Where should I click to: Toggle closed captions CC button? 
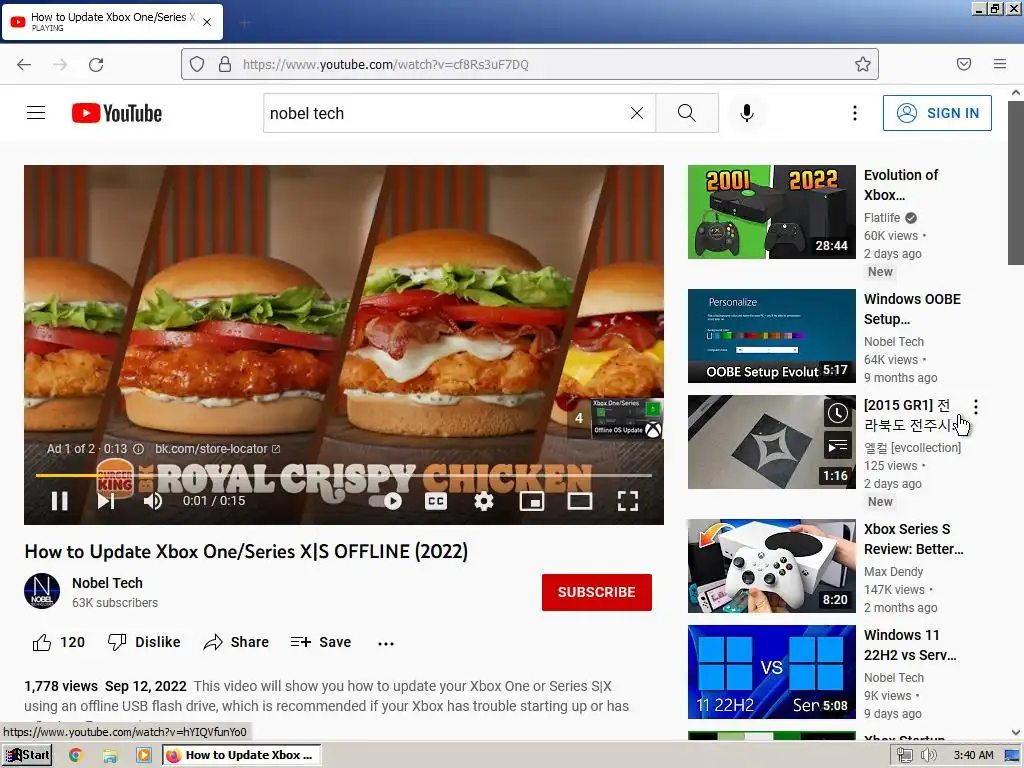[436, 501]
